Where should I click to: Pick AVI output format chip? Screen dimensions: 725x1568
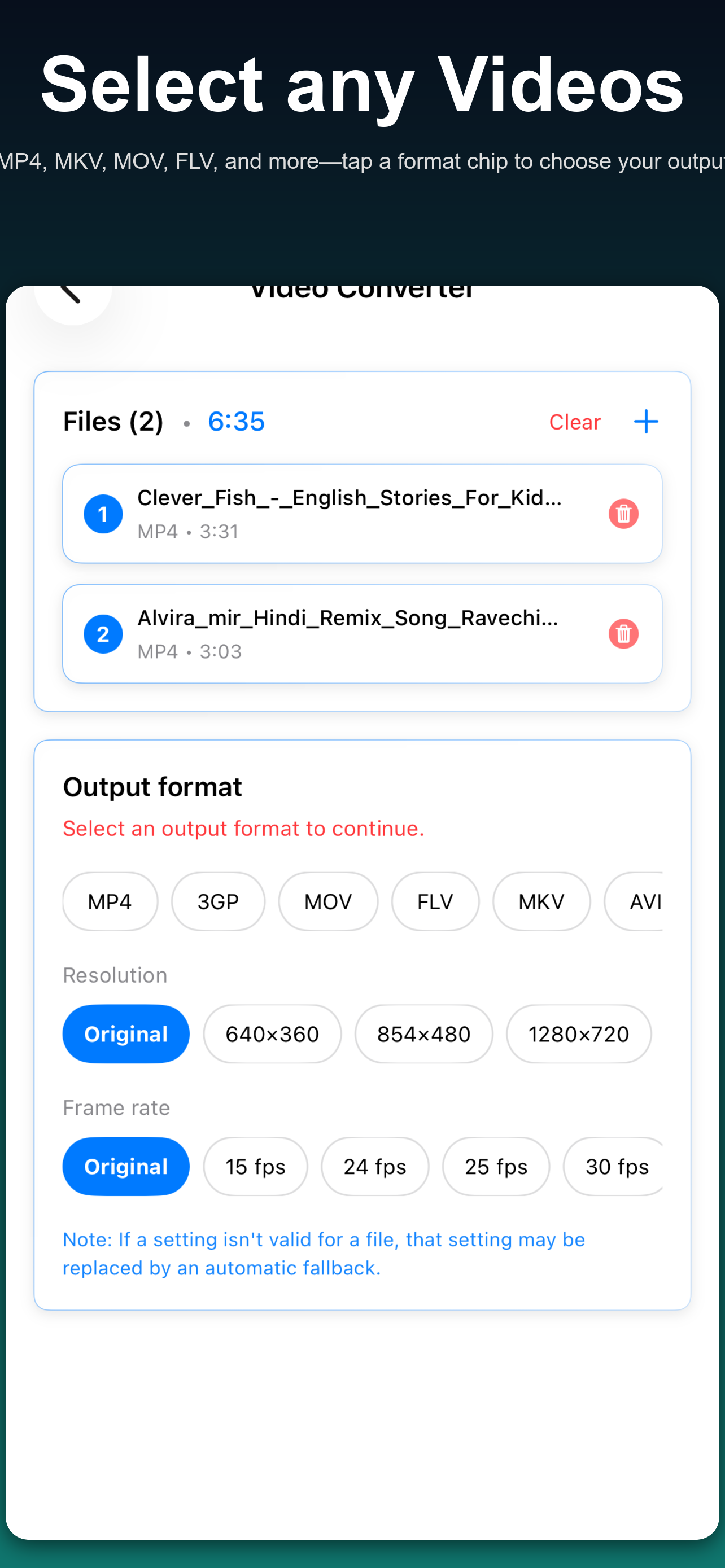click(634, 901)
